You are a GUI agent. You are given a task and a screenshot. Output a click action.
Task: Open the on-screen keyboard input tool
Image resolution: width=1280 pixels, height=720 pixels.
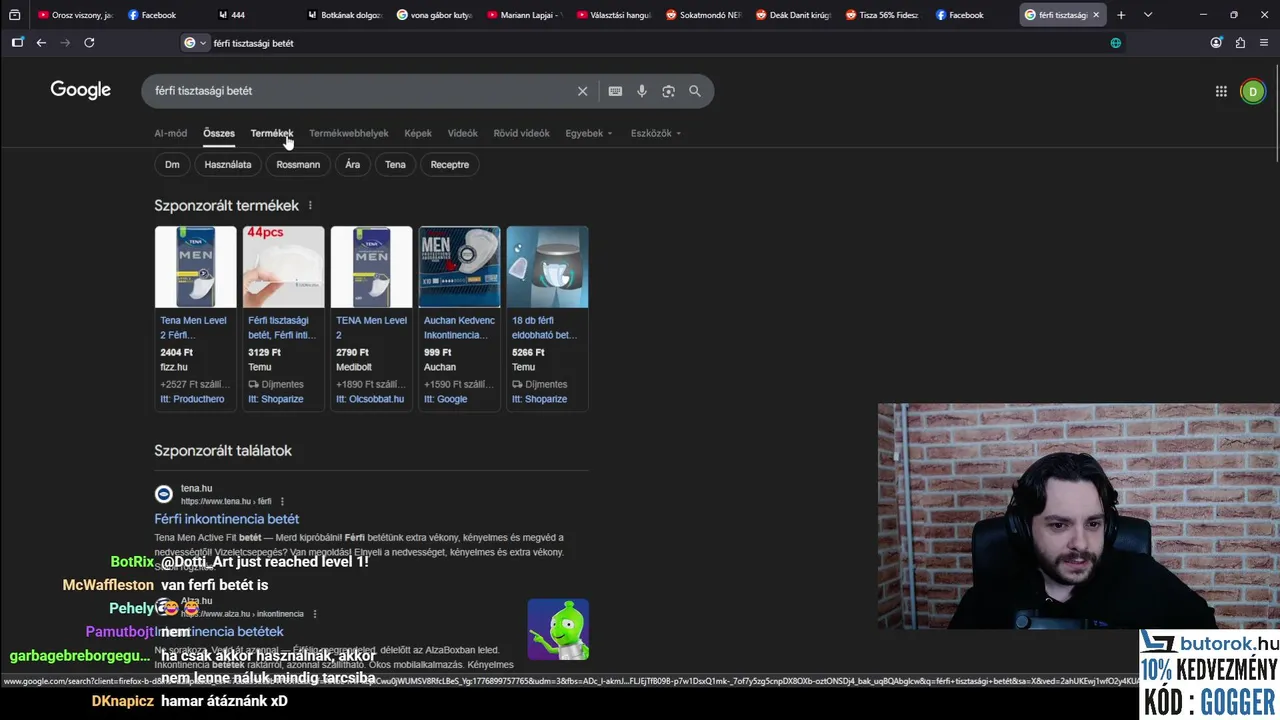click(x=615, y=91)
